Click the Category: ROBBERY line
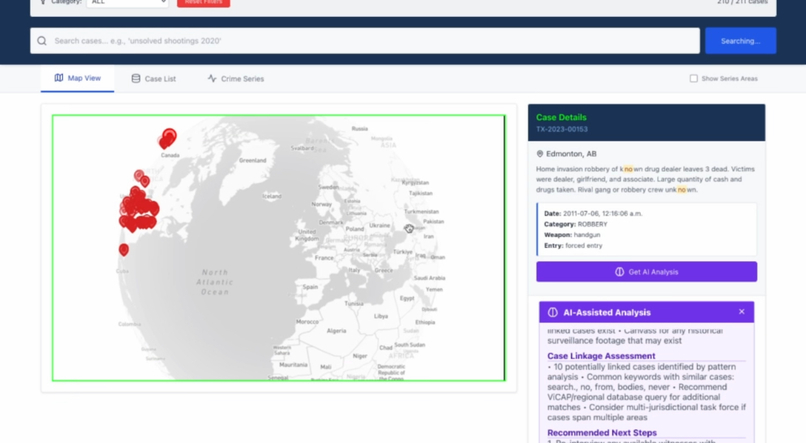Image resolution: width=806 pixels, height=443 pixels. (576, 224)
